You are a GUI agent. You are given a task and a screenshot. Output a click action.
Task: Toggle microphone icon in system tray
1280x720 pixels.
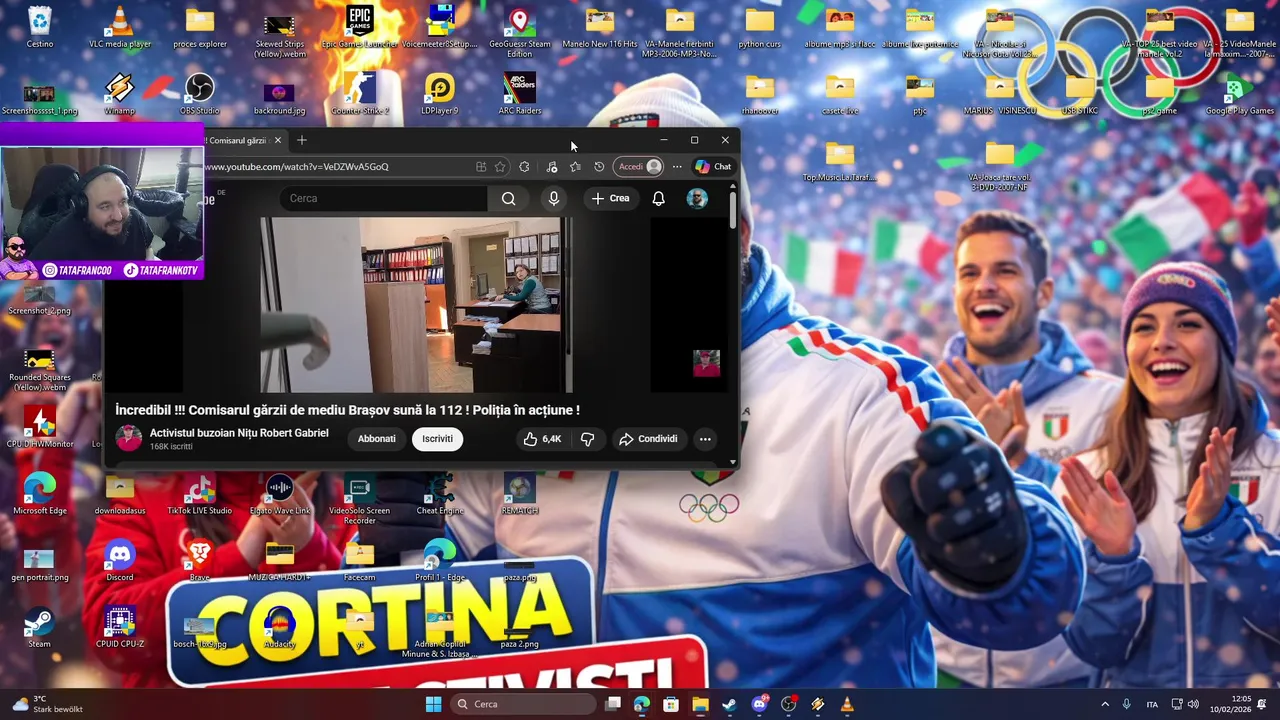point(1127,704)
